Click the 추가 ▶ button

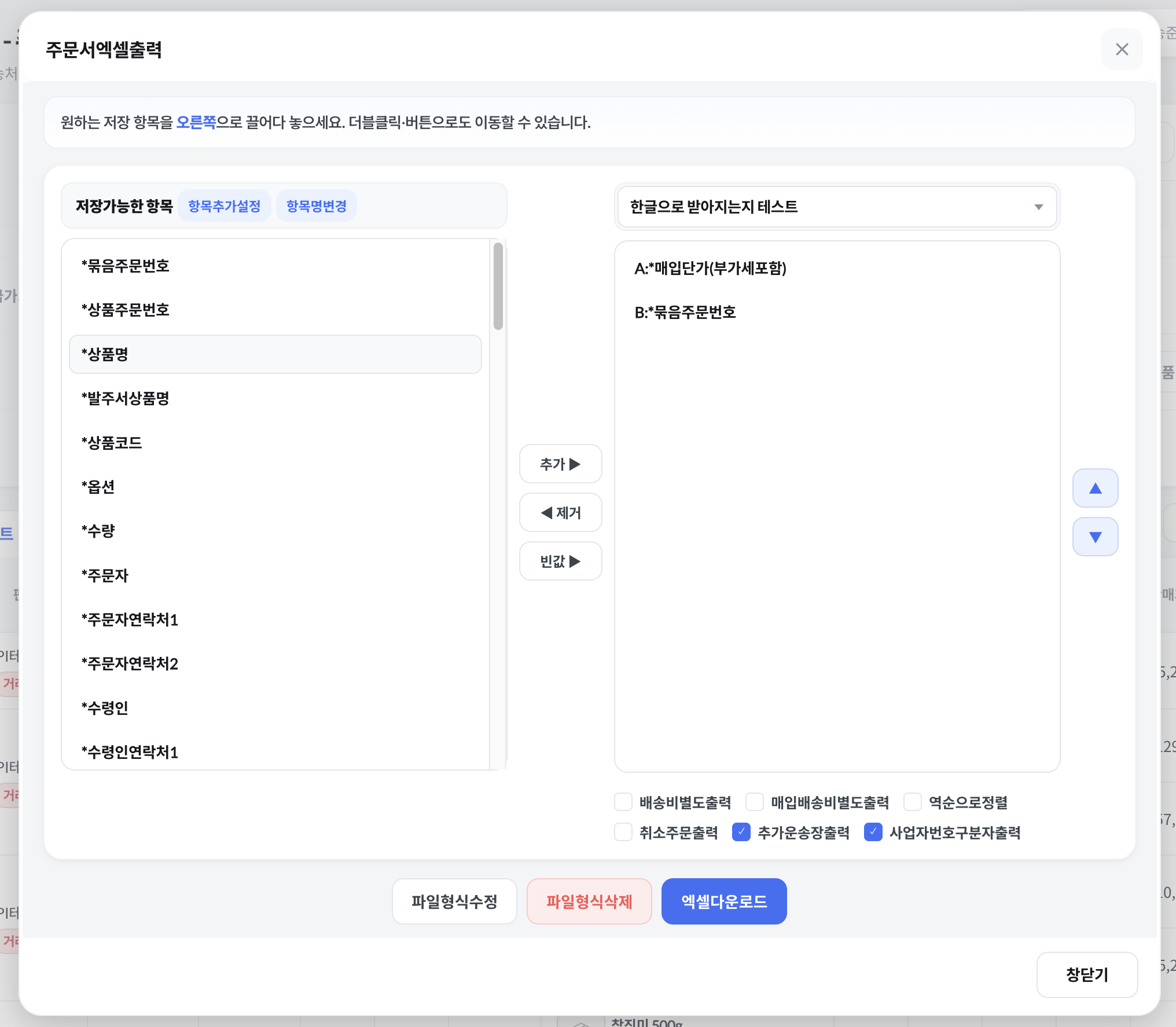[560, 464]
